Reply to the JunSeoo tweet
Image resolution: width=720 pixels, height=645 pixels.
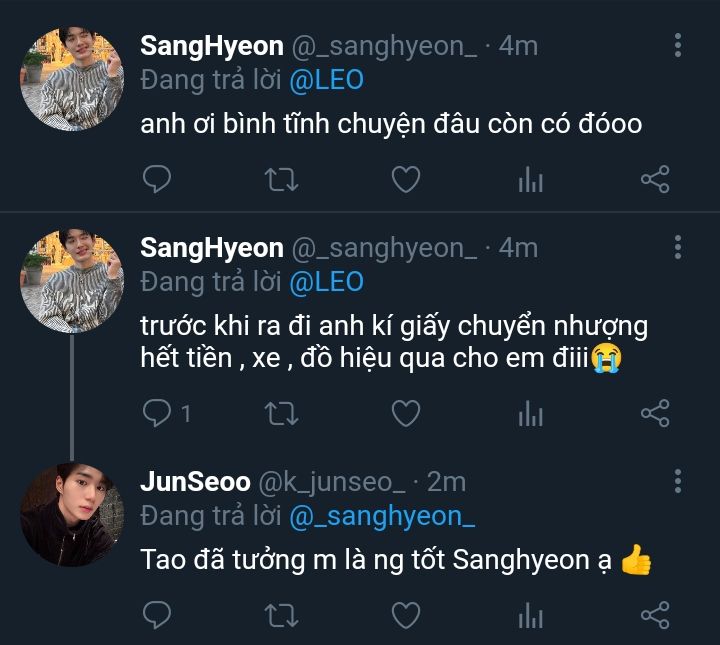[156, 613]
